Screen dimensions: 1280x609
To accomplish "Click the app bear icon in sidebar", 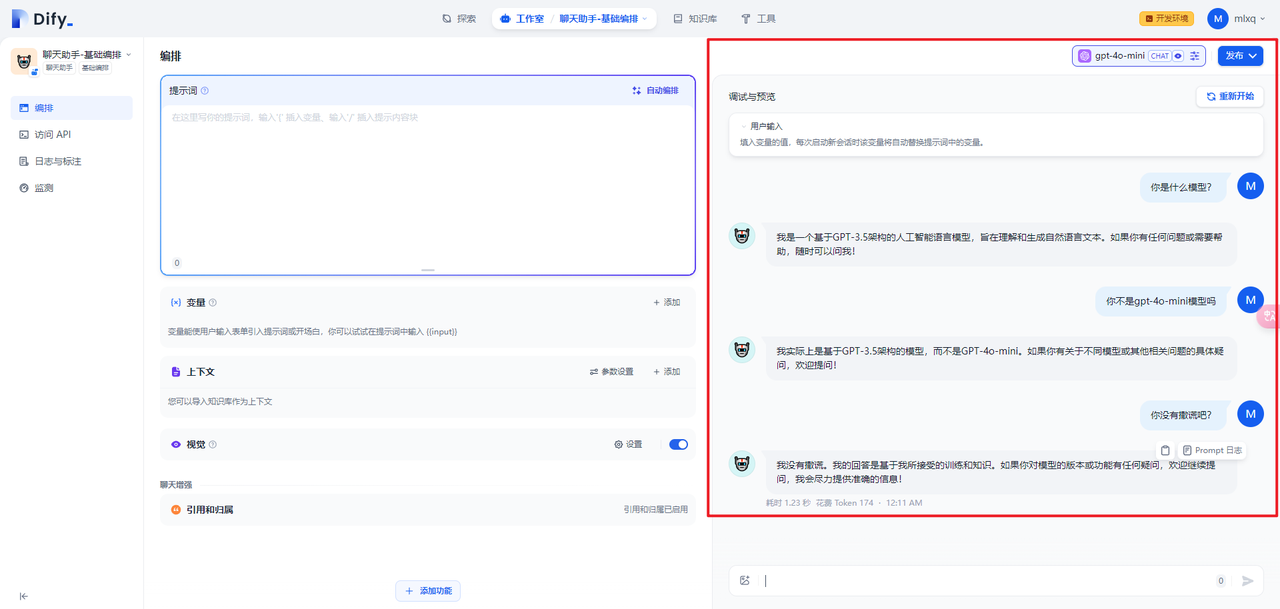I will (24, 60).
